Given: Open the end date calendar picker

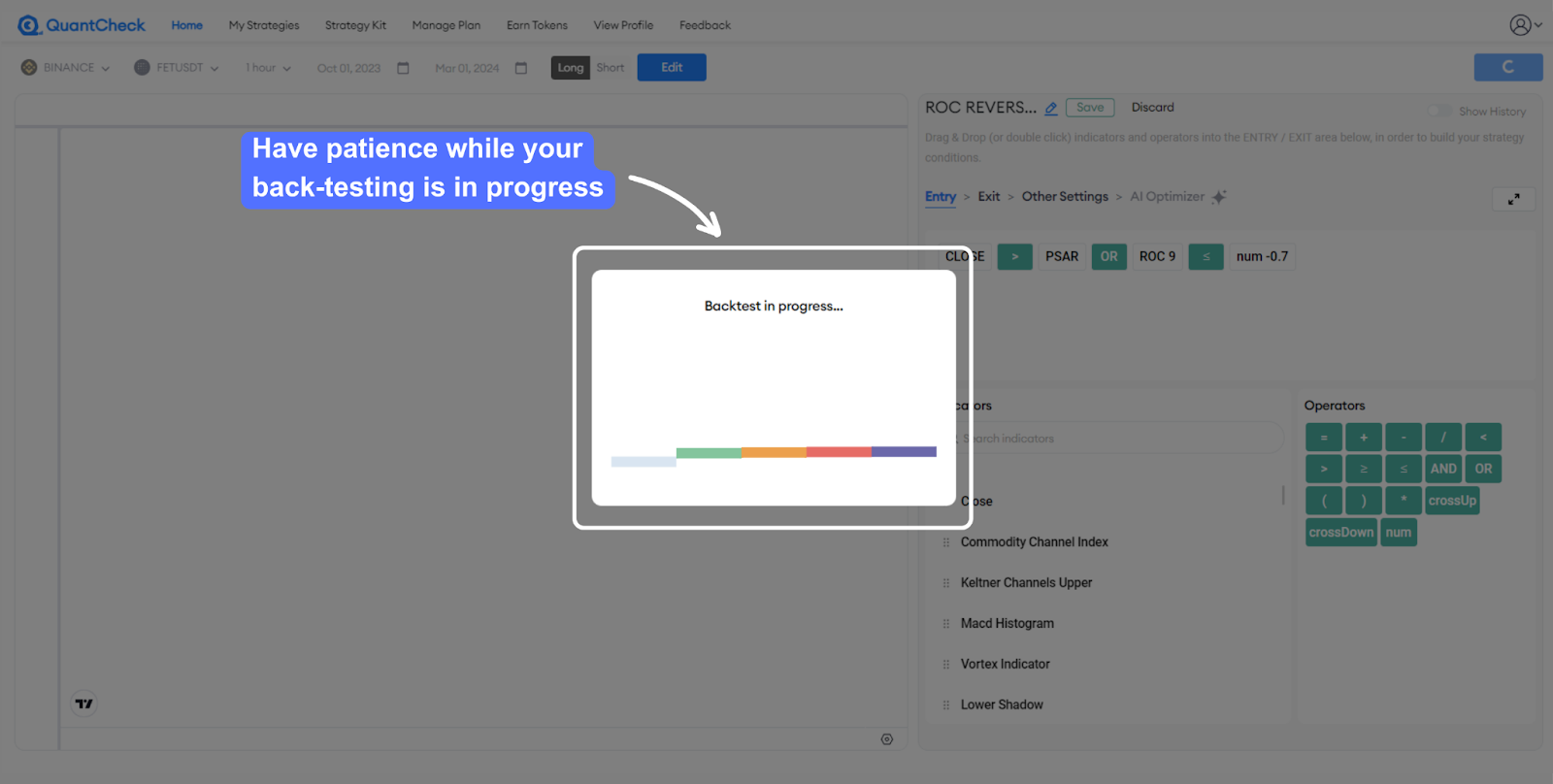Looking at the screenshot, I should [521, 68].
